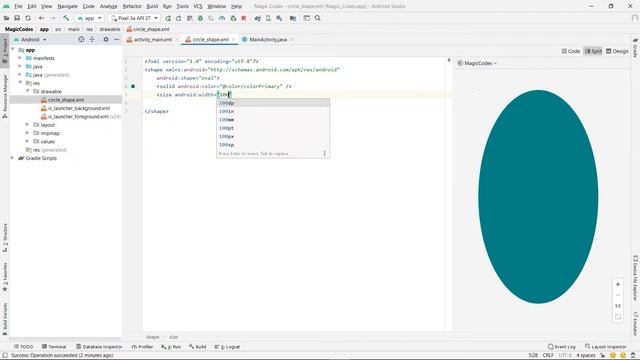
Task: Click the teal oval preview shape
Action: click(538, 197)
